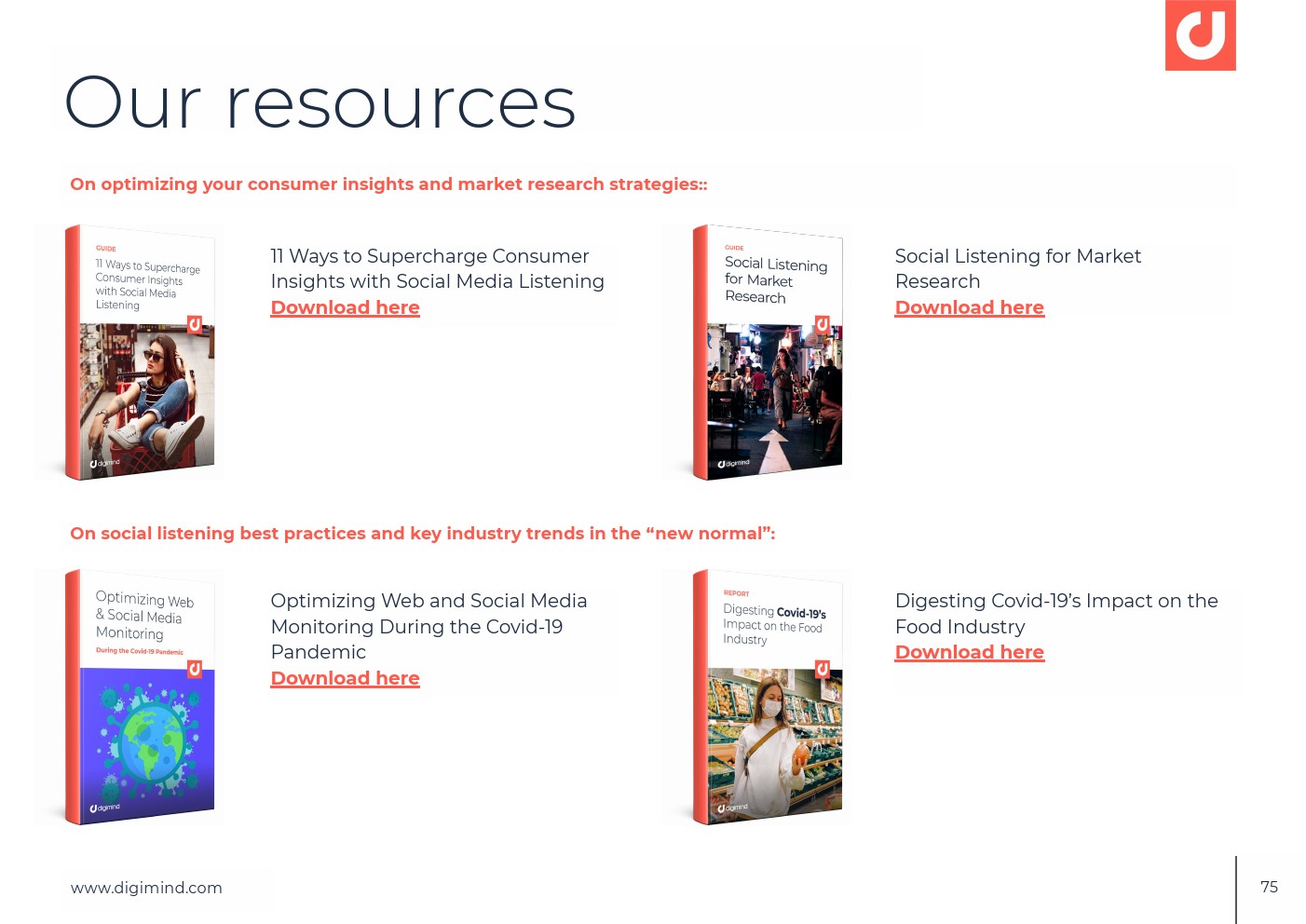Download the 11 Ways to Supercharge guide
The image size is (1306, 924).
pyautogui.click(x=345, y=307)
